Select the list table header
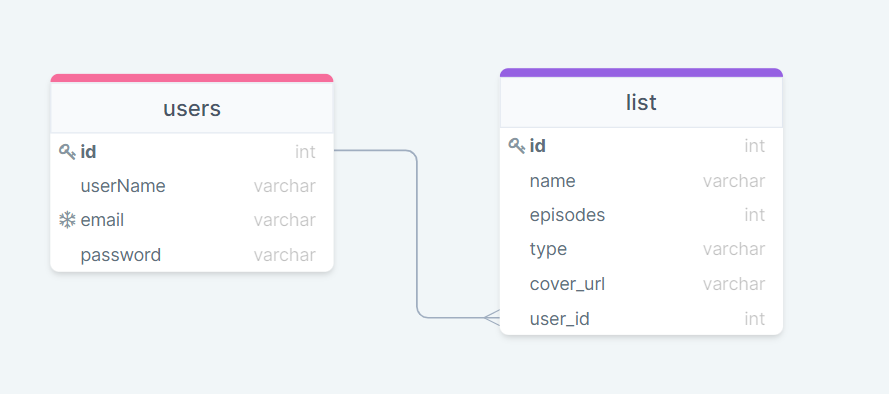Viewport: 889px width, 394px height. (x=641, y=102)
